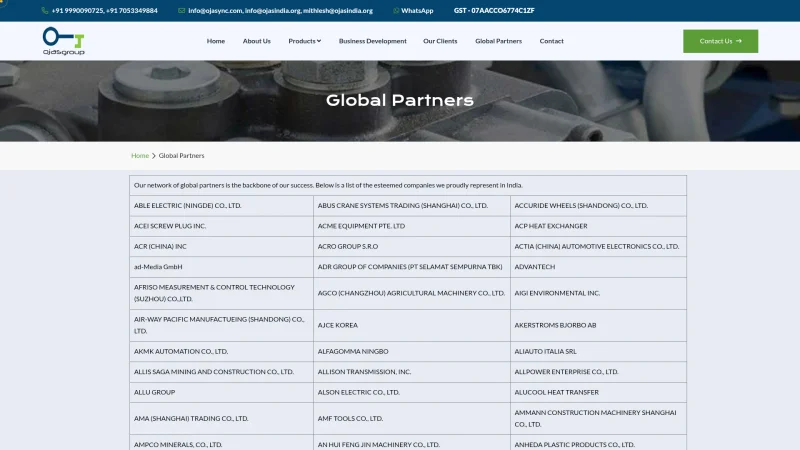Click ABLE ELECTRIC (NINGDE) CO., LTD. cell
800x450 pixels.
click(x=221, y=206)
